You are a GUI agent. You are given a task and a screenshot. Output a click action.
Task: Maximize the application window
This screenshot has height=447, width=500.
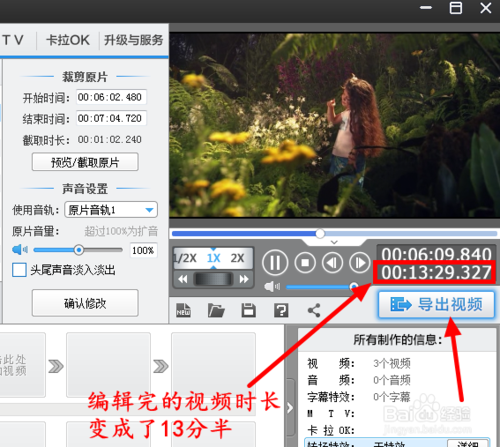point(456,8)
